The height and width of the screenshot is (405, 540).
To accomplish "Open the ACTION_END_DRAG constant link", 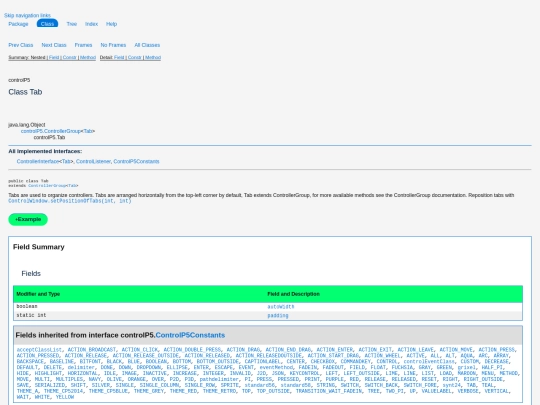I will pos(288,350).
